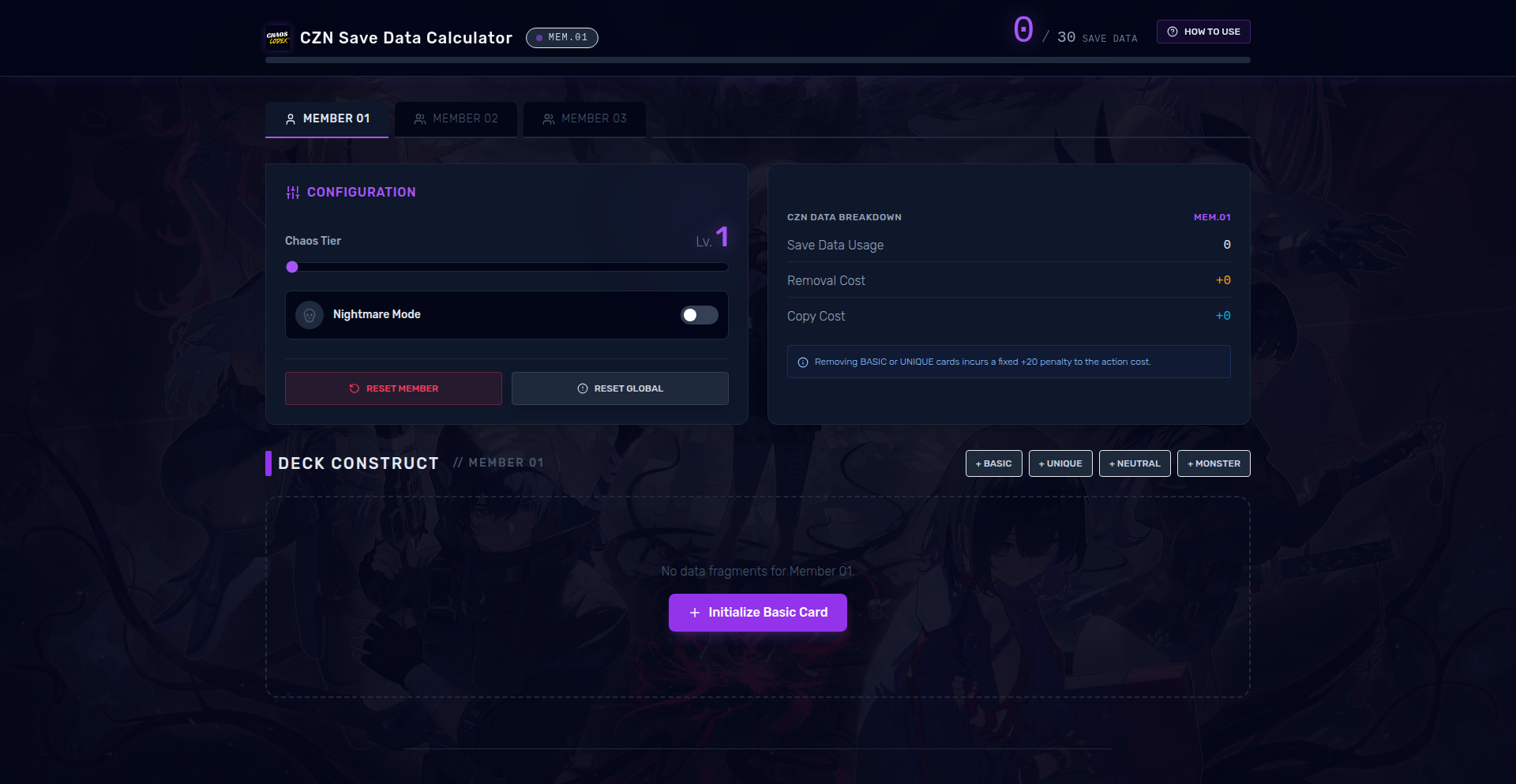The width and height of the screenshot is (1516, 784).
Task: Click the Removal Cost row label
Action: coord(826,281)
